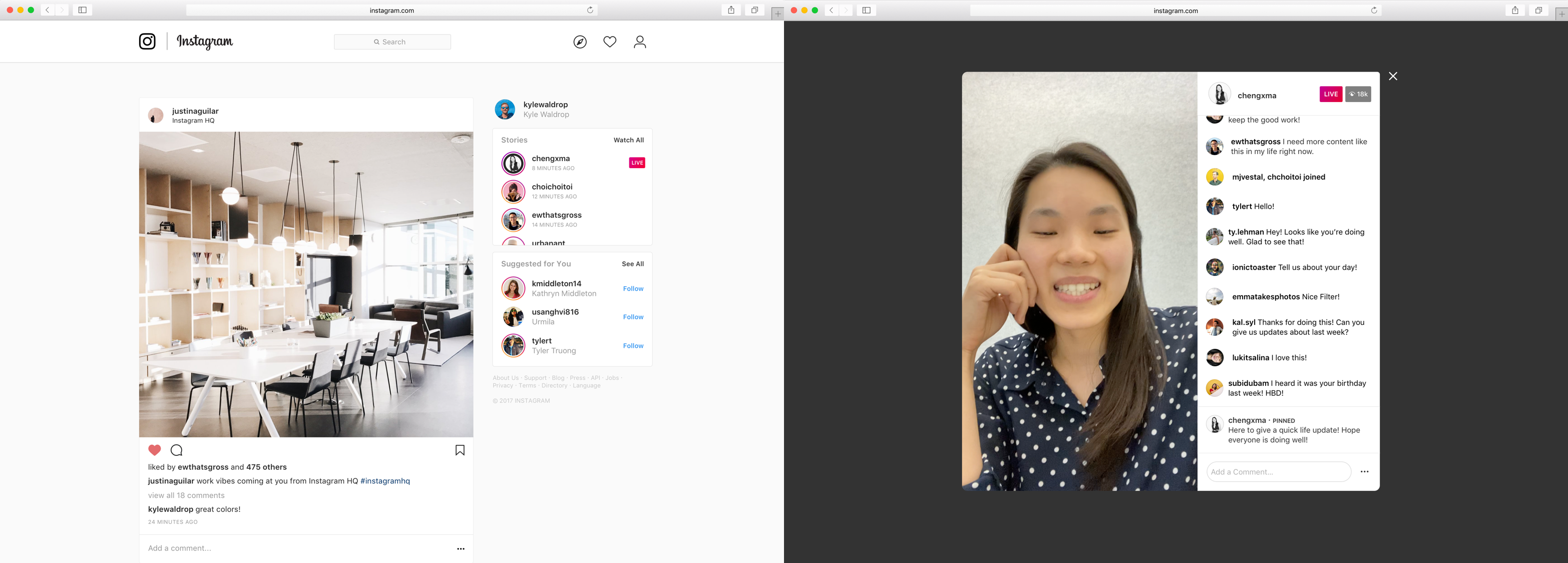Viewport: 1568px width, 563px height.
Task: Open live comment options three-dot menu
Action: point(1364,472)
